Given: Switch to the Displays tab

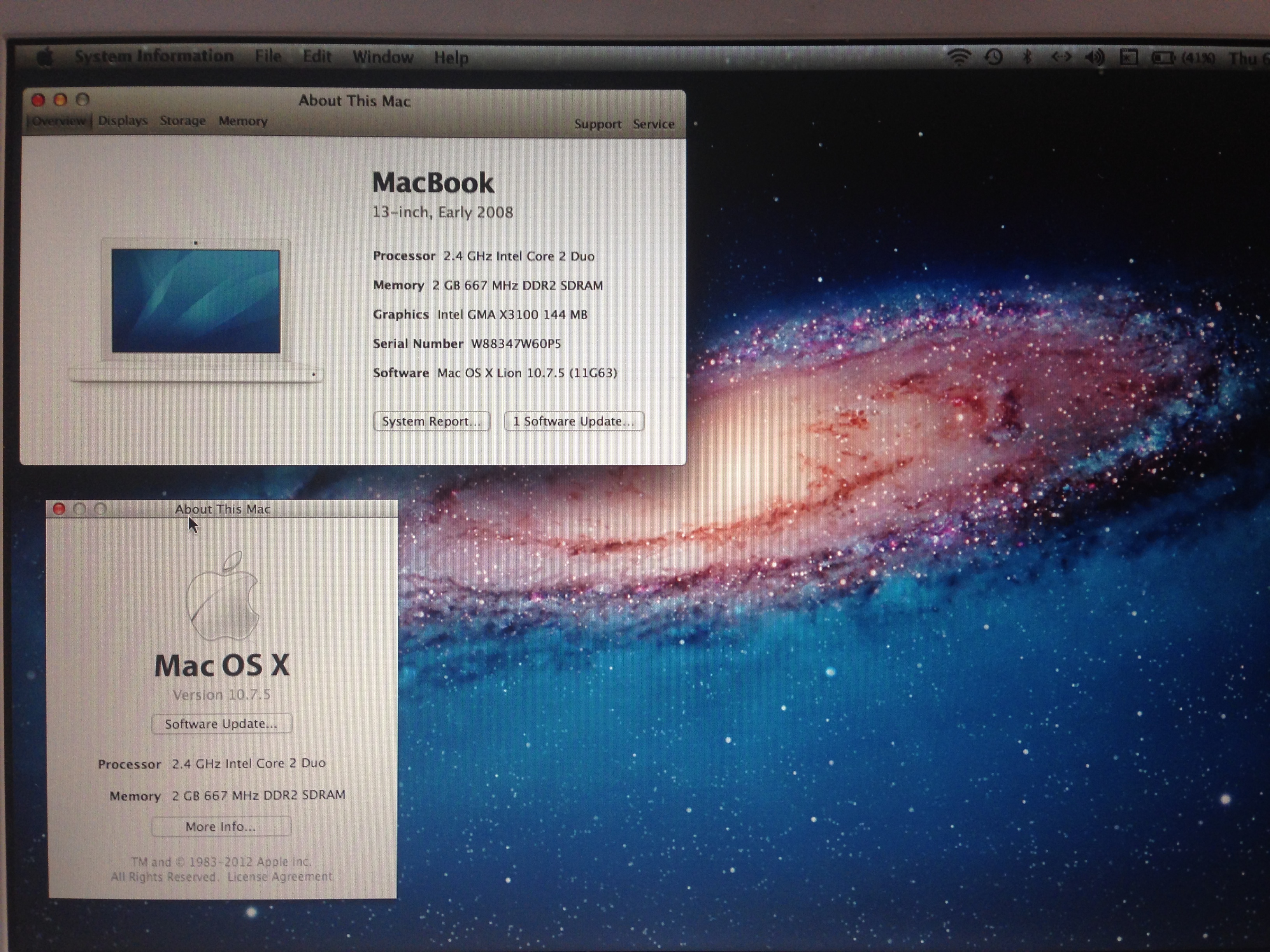Looking at the screenshot, I should coord(123,121).
